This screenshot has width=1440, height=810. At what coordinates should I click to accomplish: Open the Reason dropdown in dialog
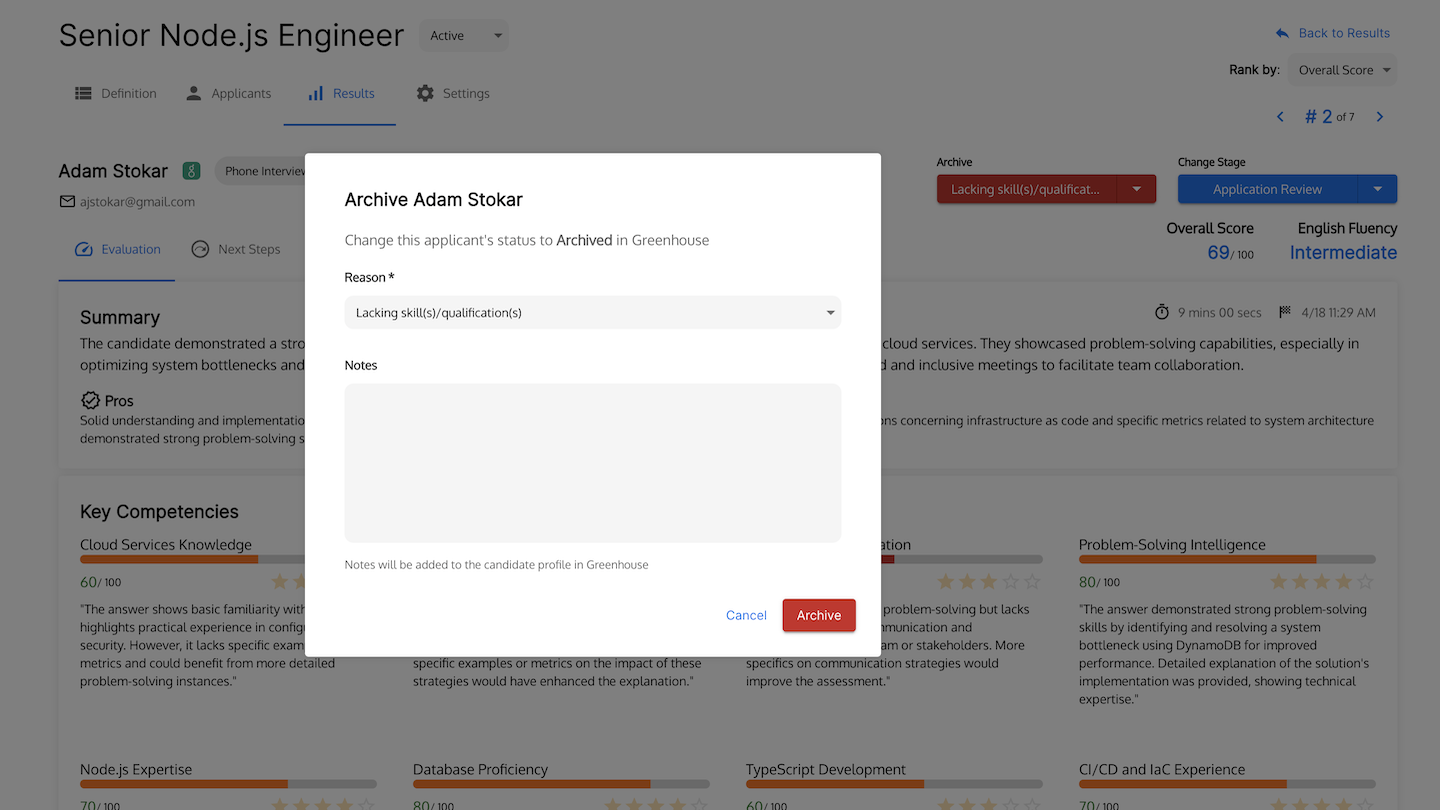click(592, 313)
